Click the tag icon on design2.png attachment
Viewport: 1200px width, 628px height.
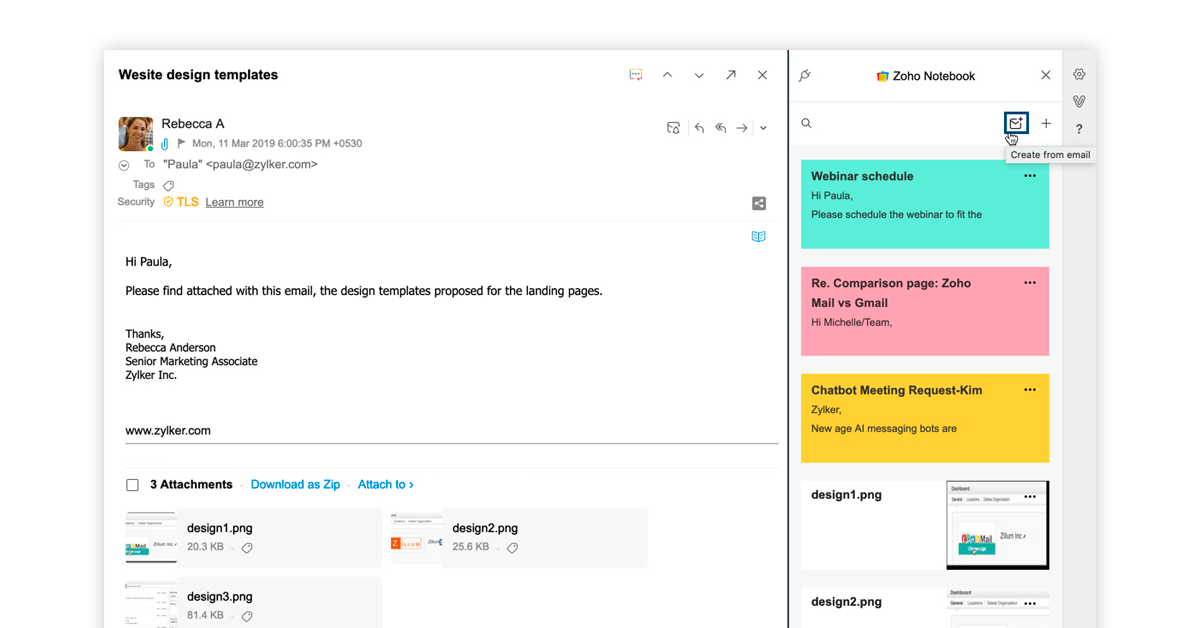click(x=512, y=548)
